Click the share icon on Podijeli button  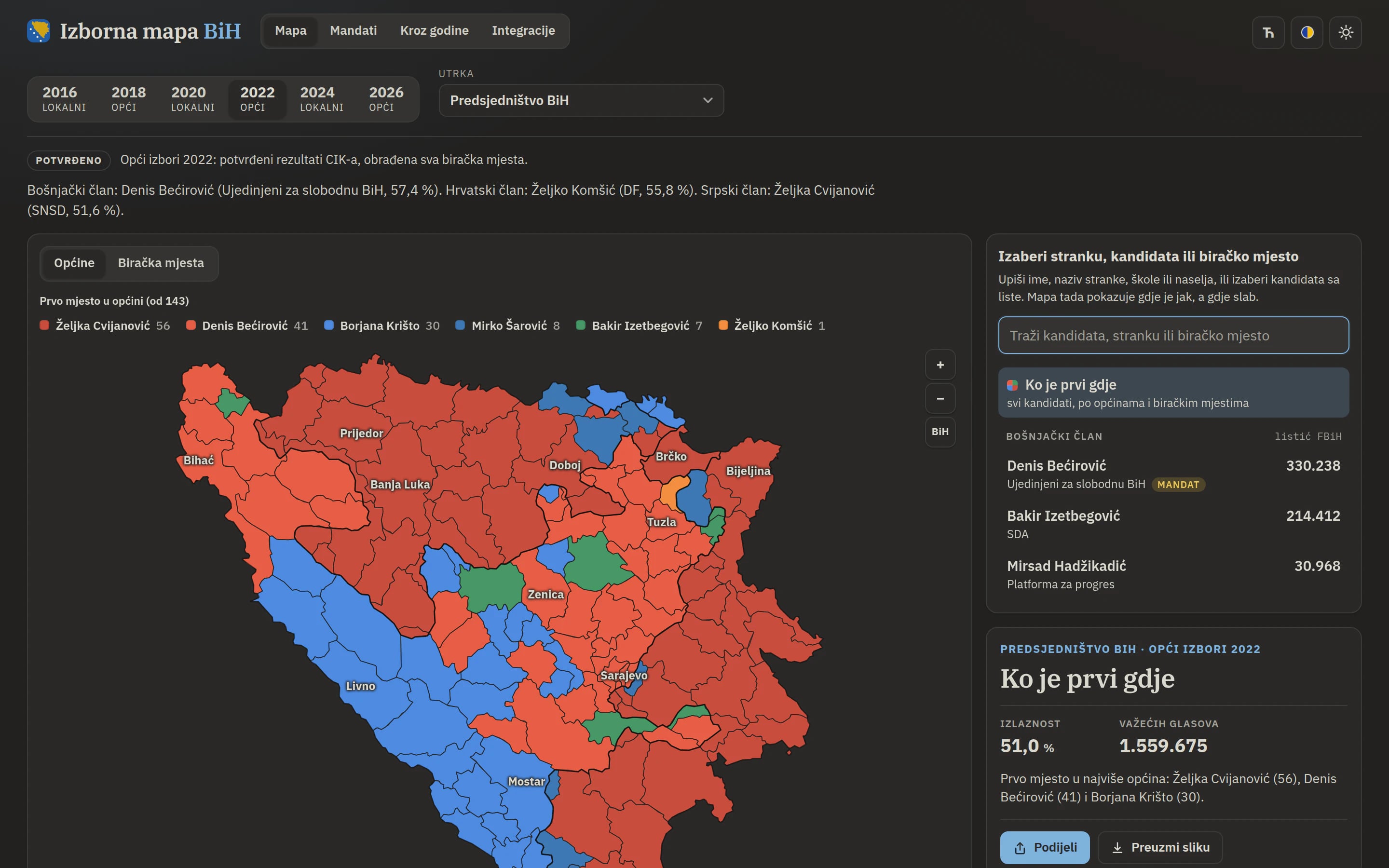pyautogui.click(x=1020, y=848)
